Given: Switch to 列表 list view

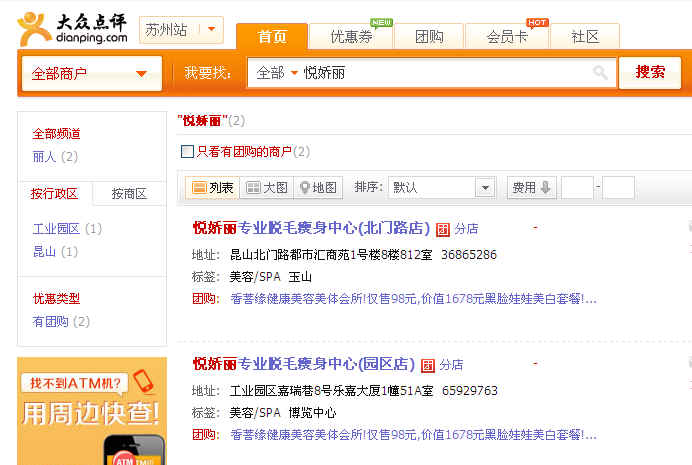Looking at the screenshot, I should pyautogui.click(x=212, y=188).
